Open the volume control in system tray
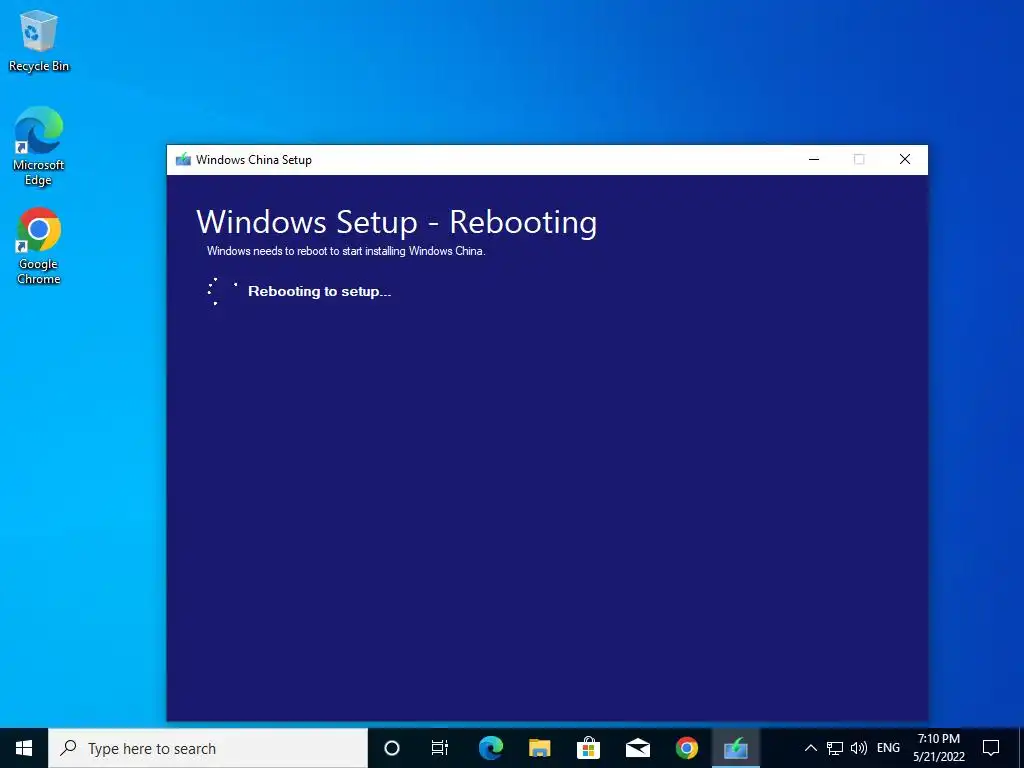 [x=859, y=748]
